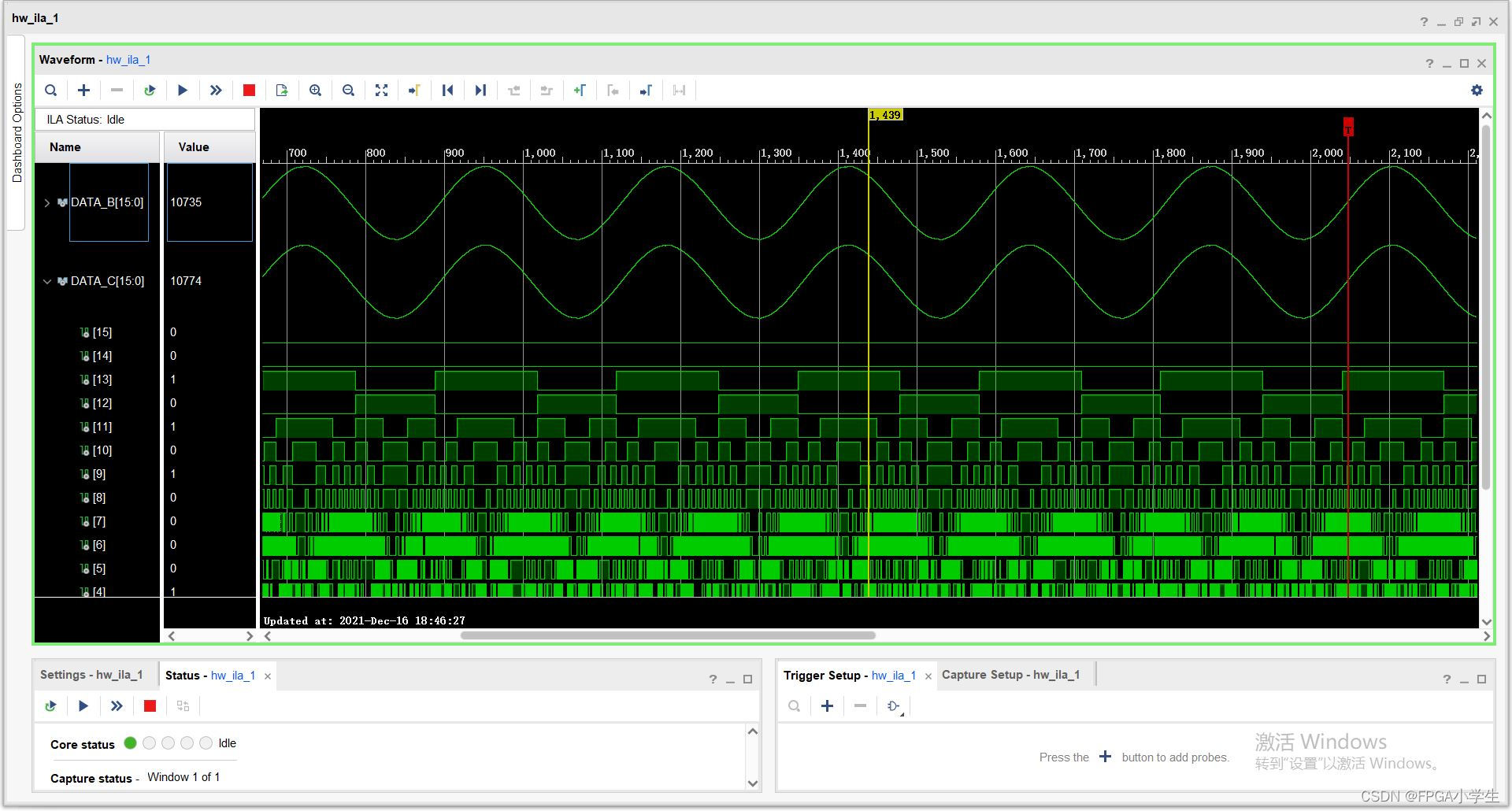Run trigger from waveform toolbar
The image size is (1512, 811).
coord(183,91)
